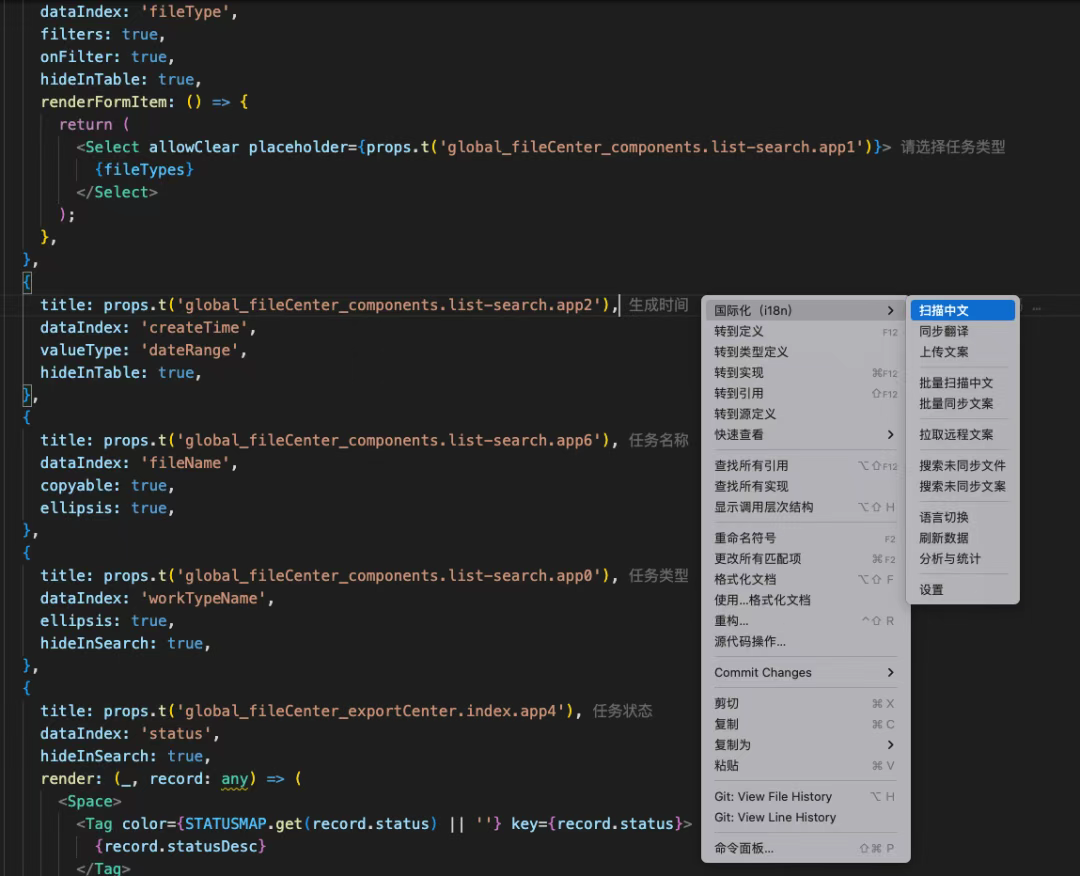Viewport: 1080px width, 876px height.
Task: Click the 任务状态 inline translation hint
Action: tap(623, 711)
